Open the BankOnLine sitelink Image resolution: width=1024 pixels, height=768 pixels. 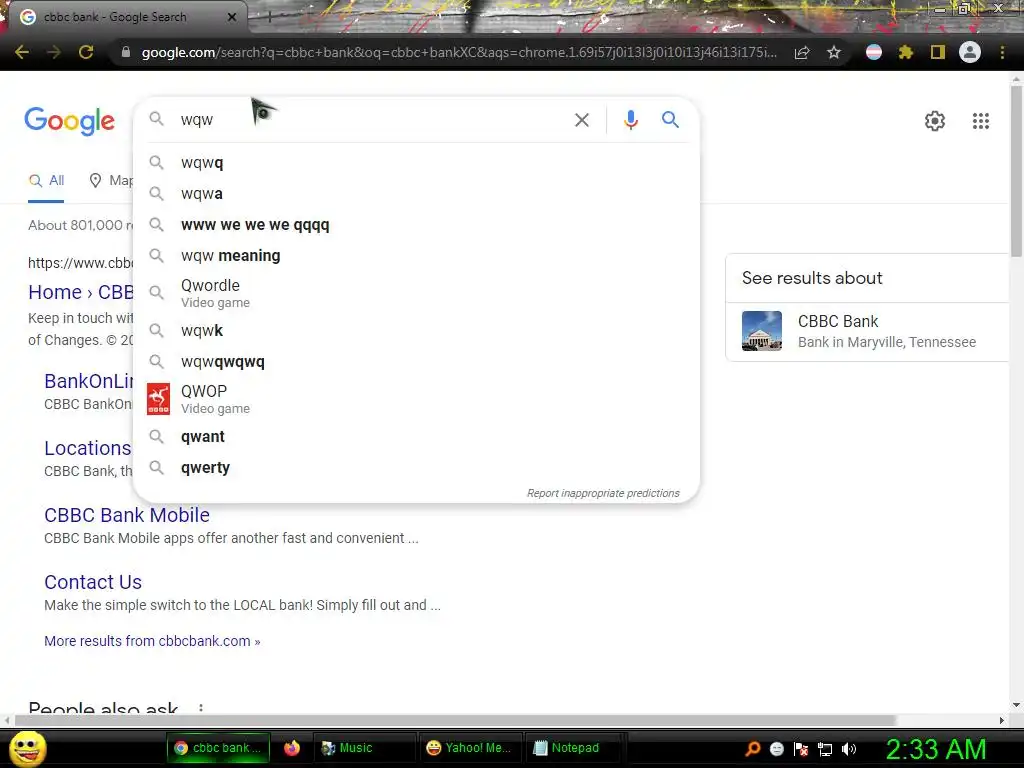coord(88,381)
